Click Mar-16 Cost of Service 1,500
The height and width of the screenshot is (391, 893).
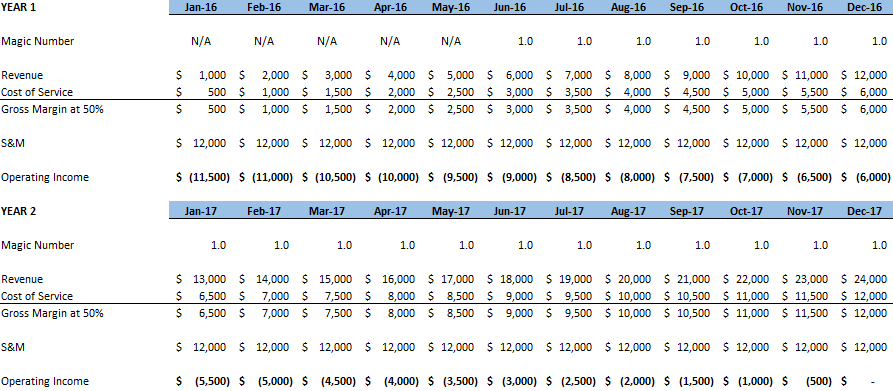tap(338, 92)
